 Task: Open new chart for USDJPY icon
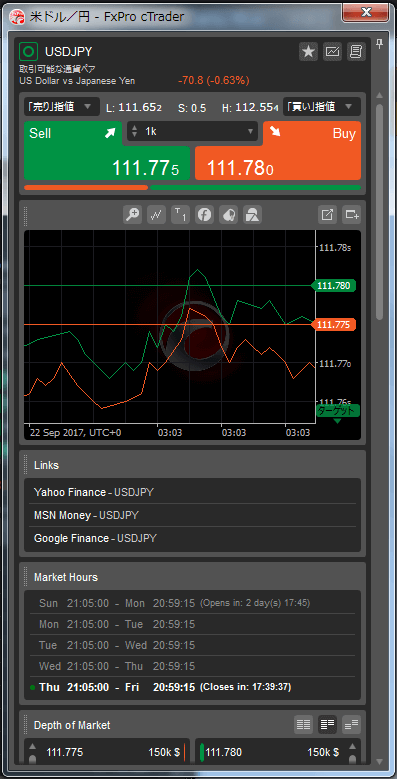332,51
